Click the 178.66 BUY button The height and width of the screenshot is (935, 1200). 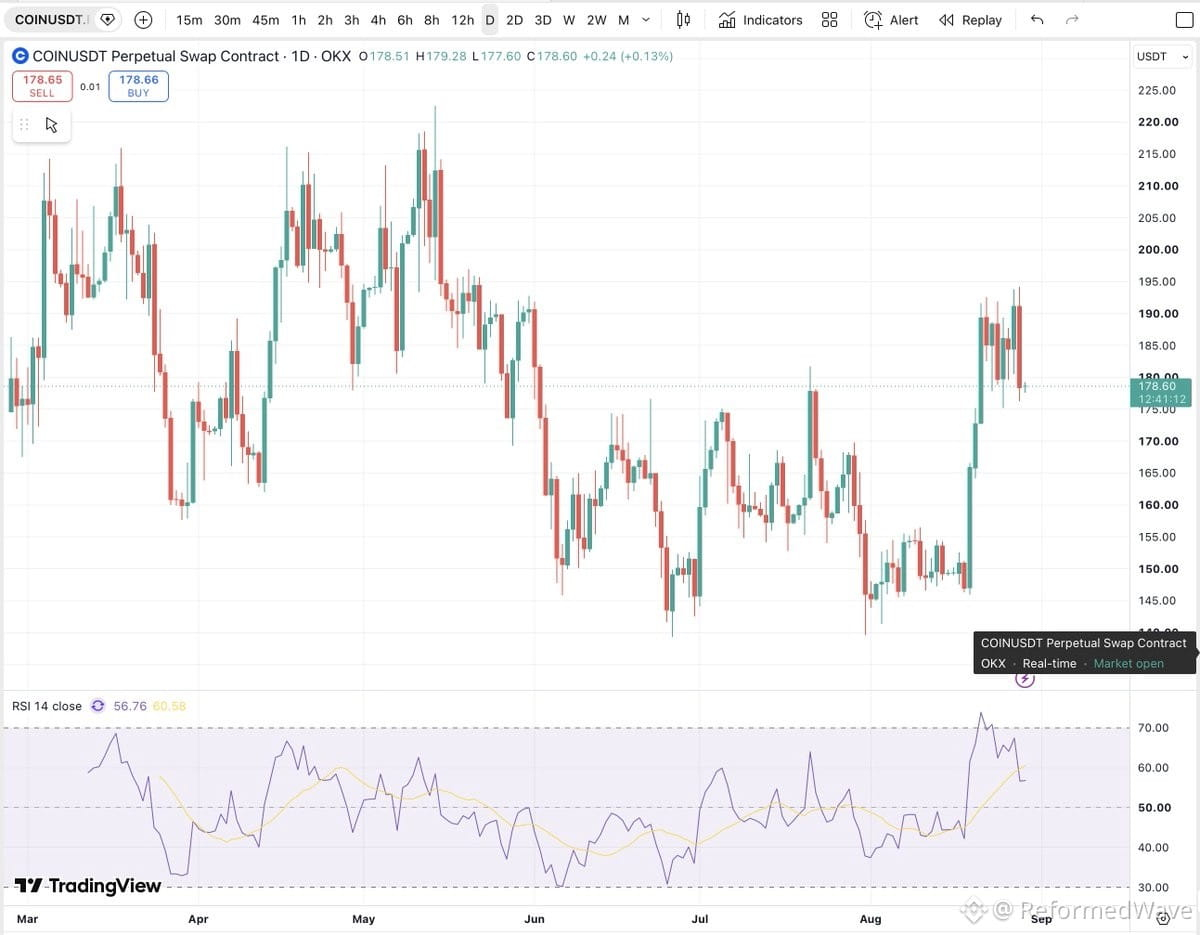click(x=138, y=86)
